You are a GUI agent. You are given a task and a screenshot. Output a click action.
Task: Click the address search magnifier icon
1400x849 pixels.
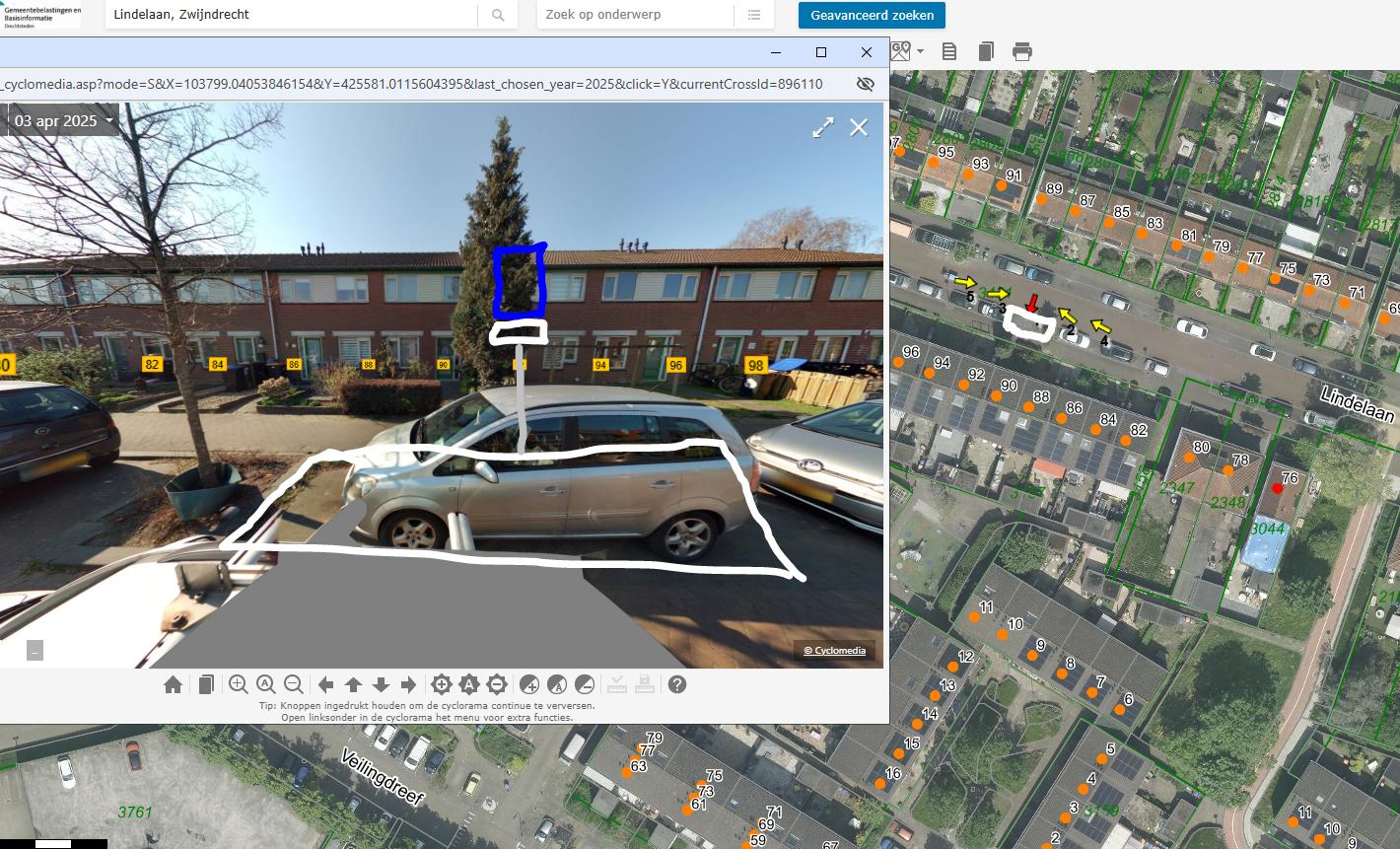498,15
